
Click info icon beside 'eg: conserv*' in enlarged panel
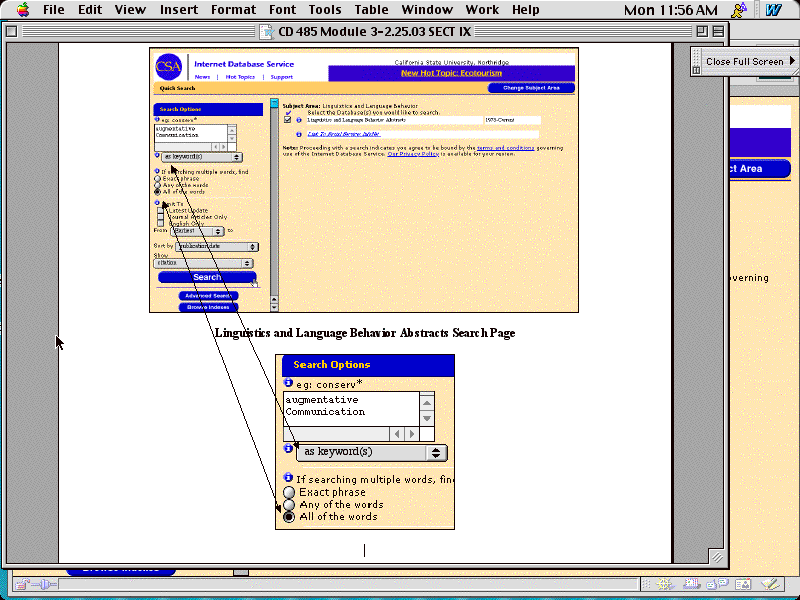288,382
